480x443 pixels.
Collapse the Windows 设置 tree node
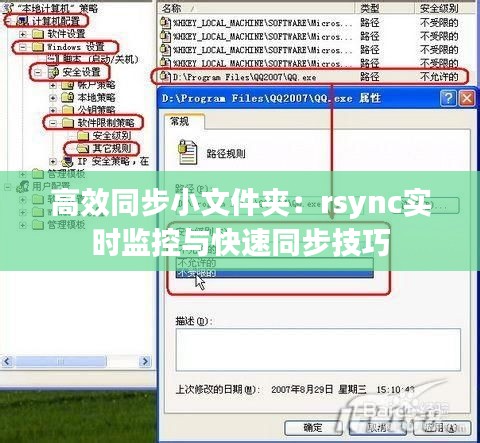[x=23, y=47]
